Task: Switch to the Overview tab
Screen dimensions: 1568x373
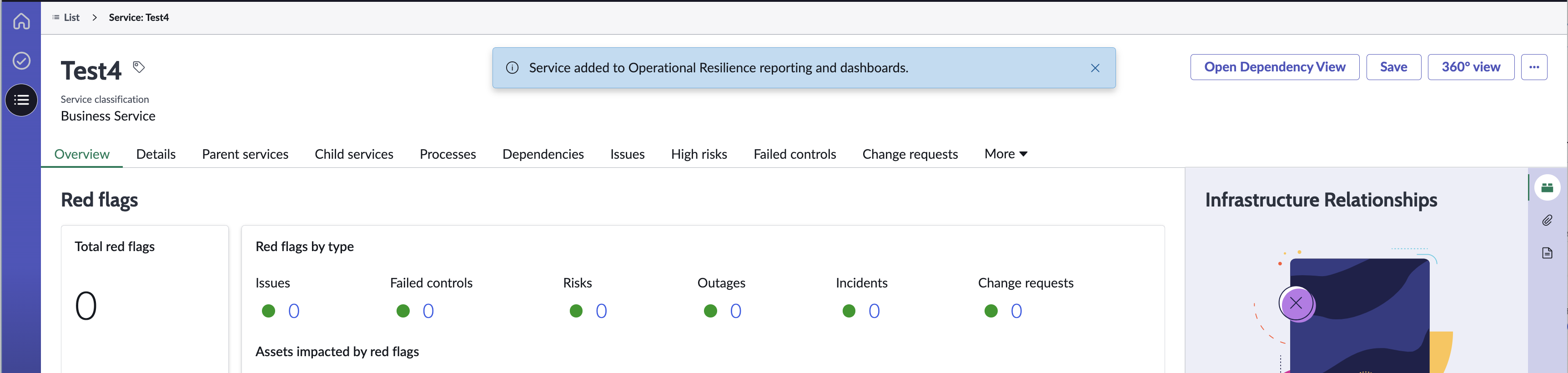Action: [x=81, y=154]
